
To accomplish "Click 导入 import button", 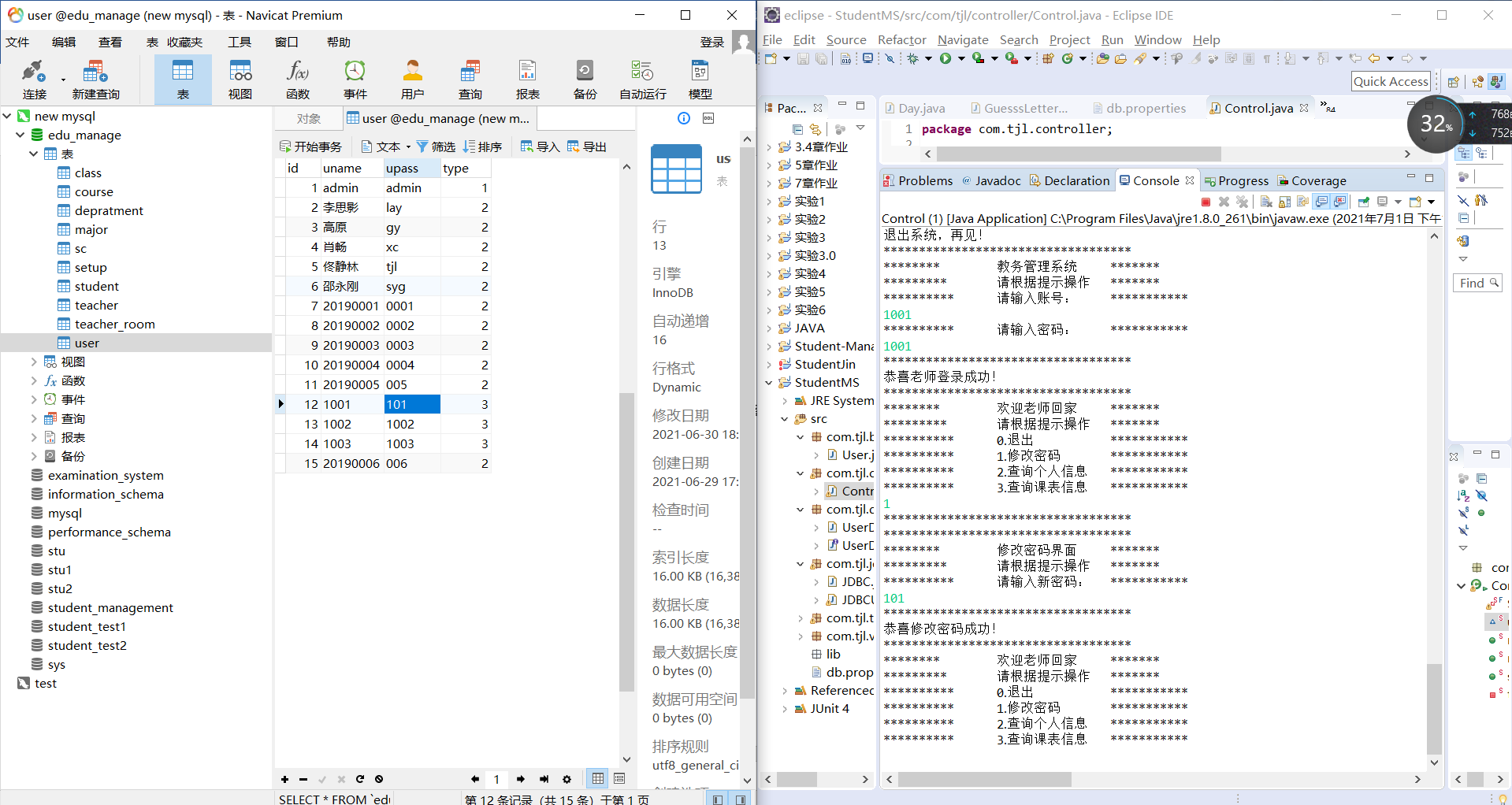I will [x=541, y=147].
